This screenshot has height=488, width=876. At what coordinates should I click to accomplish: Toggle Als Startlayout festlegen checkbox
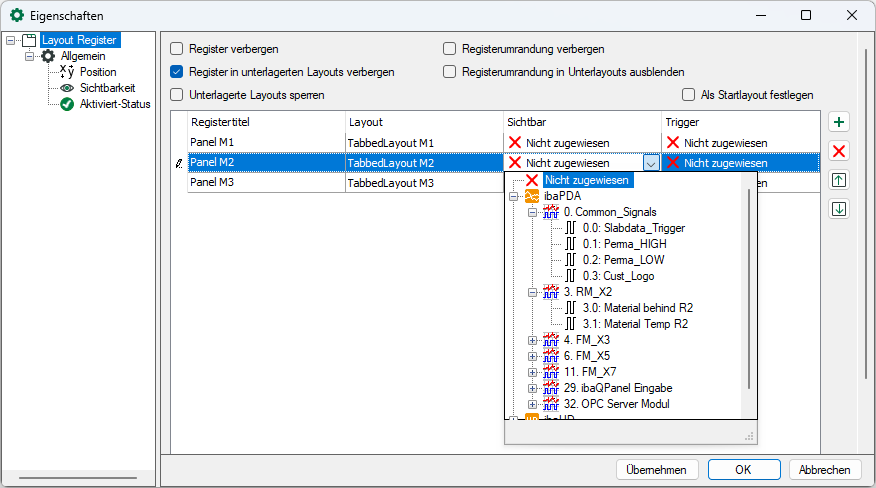[x=688, y=95]
